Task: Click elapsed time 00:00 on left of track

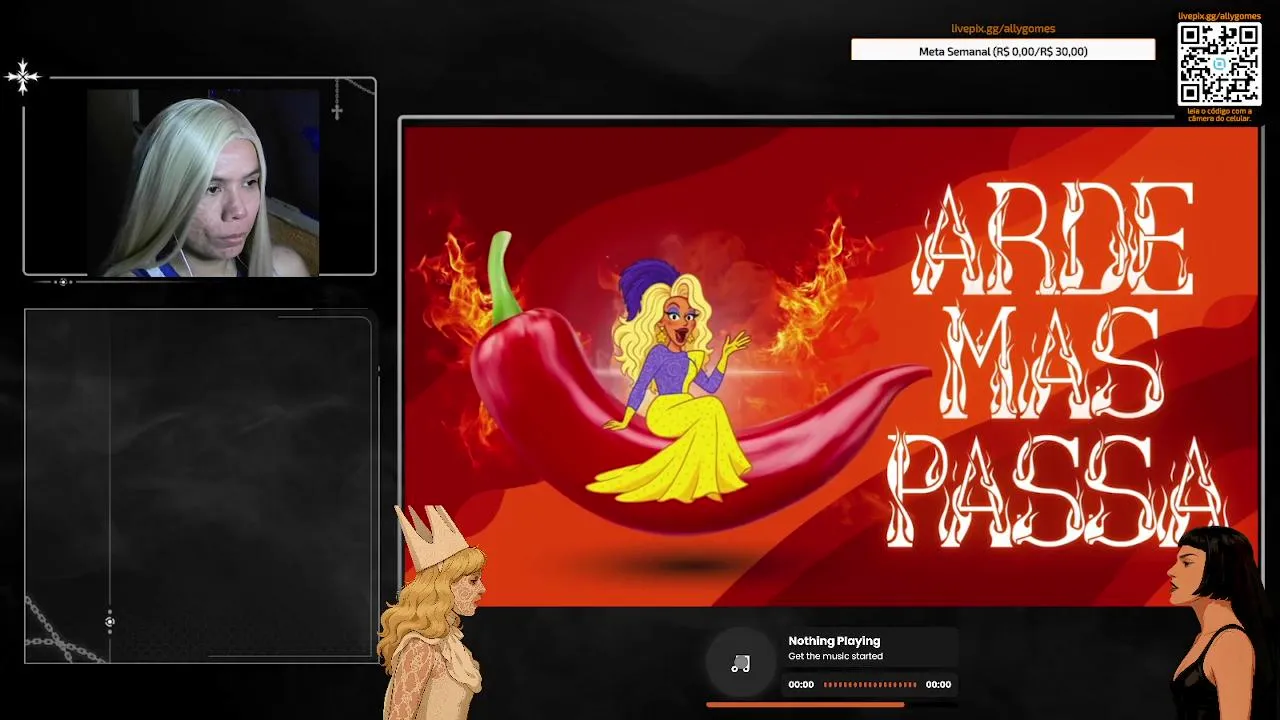Action: [x=801, y=685]
